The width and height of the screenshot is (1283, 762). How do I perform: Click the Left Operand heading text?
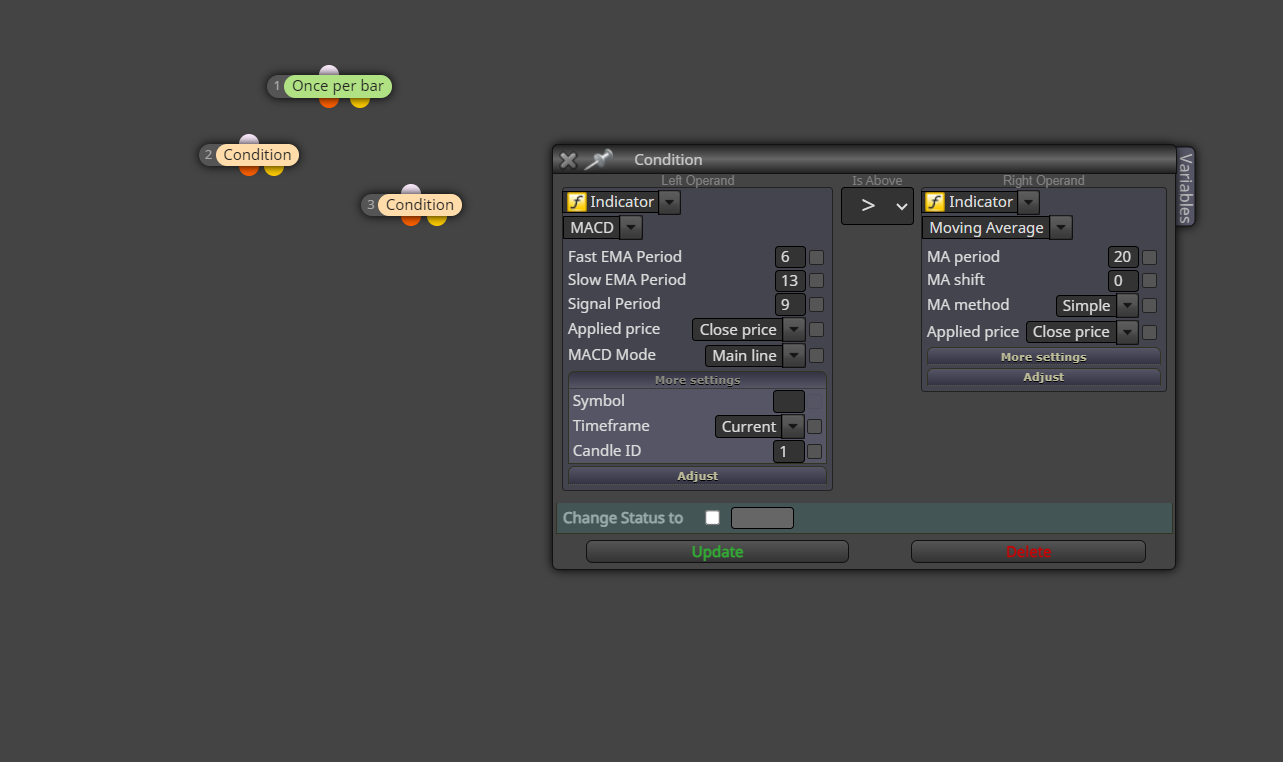point(698,181)
